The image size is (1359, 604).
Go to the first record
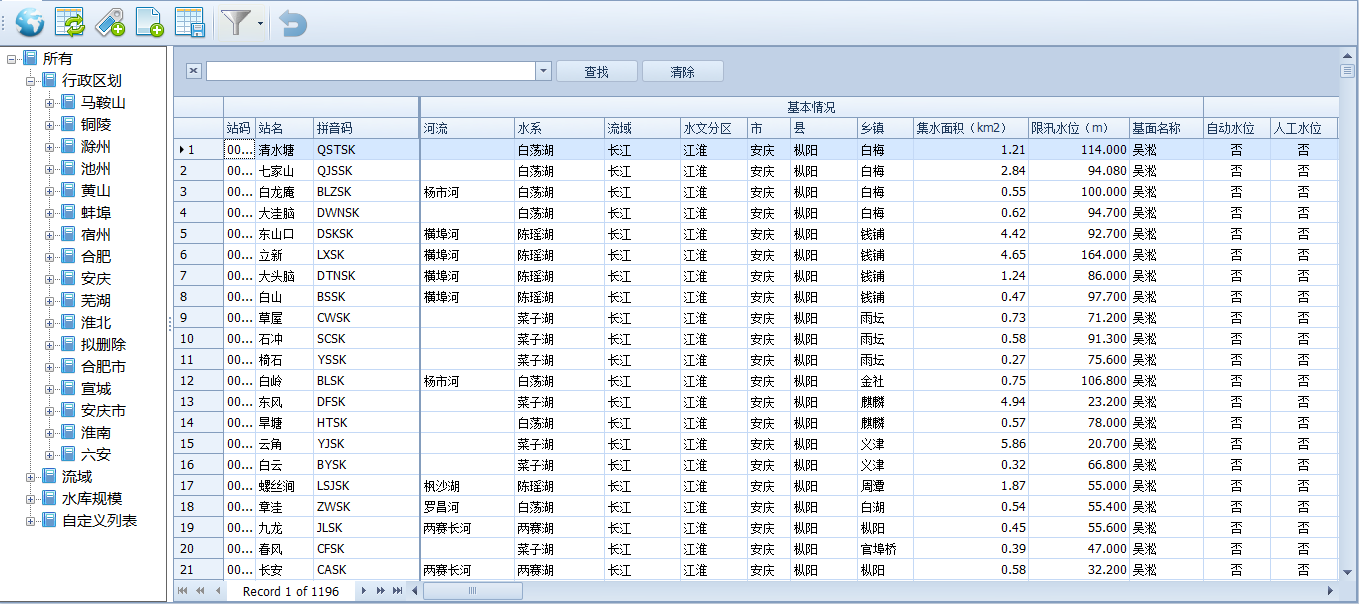pyautogui.click(x=182, y=591)
